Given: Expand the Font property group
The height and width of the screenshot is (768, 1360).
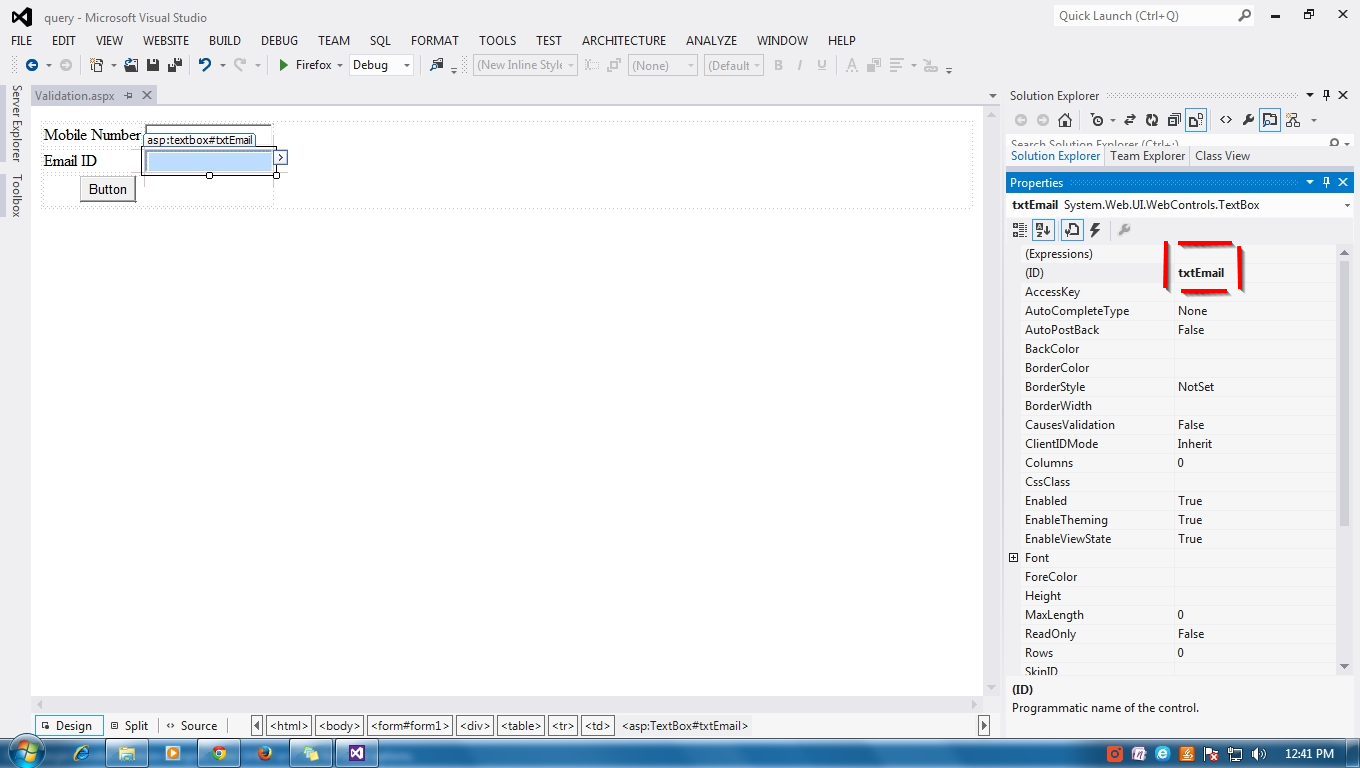Looking at the screenshot, I should [x=1015, y=557].
